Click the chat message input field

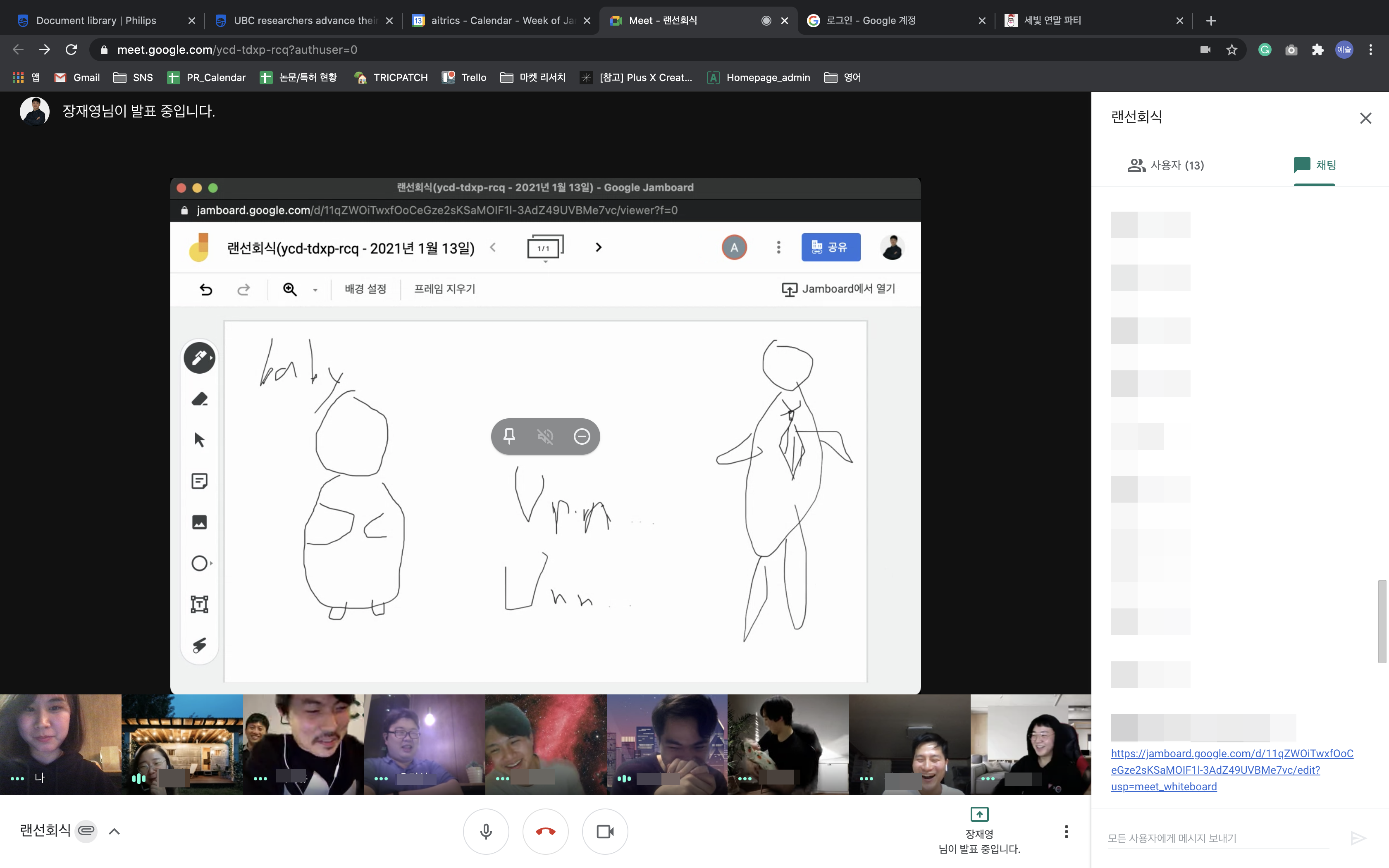pos(1217,838)
